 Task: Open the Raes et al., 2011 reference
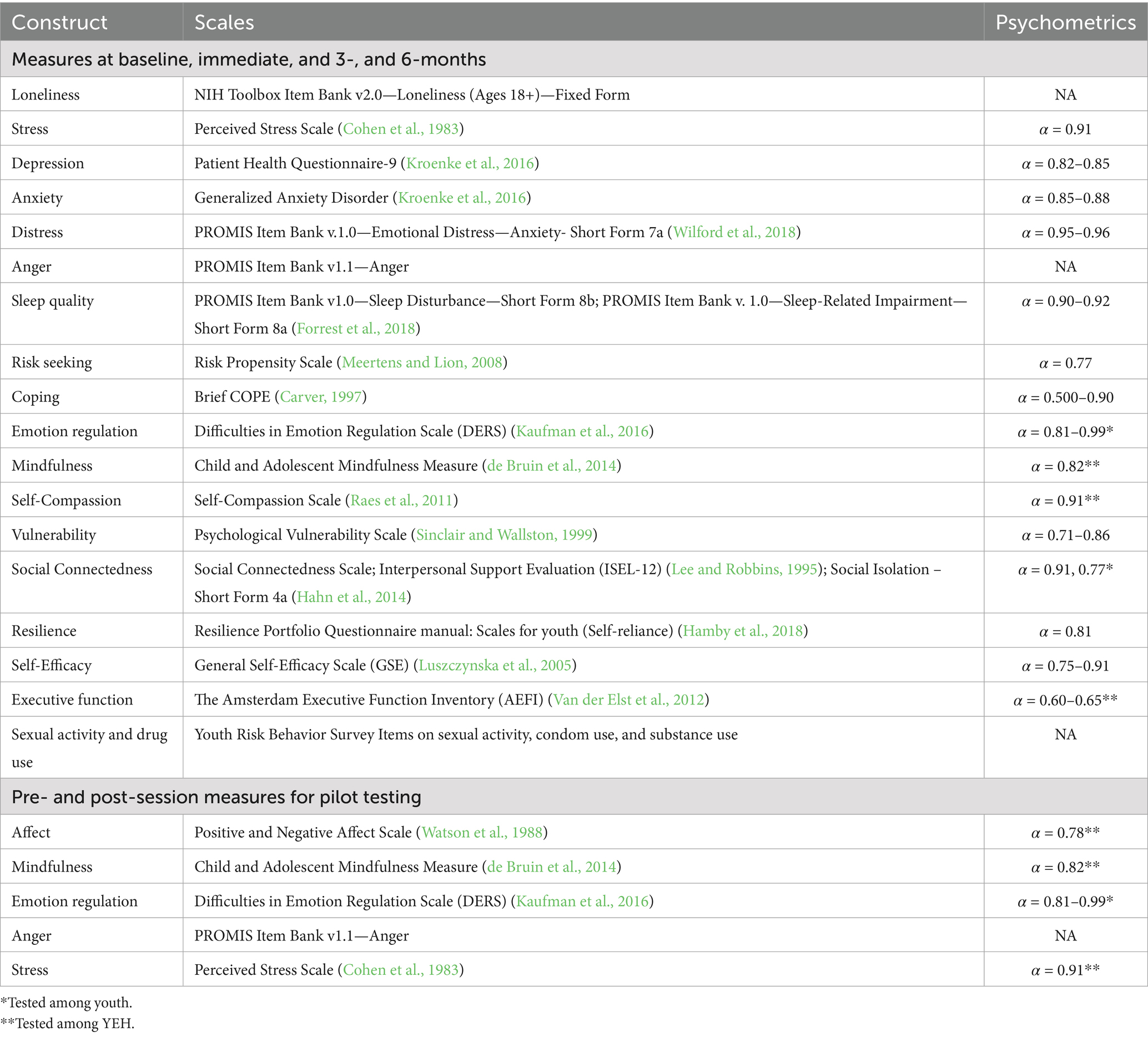(x=401, y=501)
